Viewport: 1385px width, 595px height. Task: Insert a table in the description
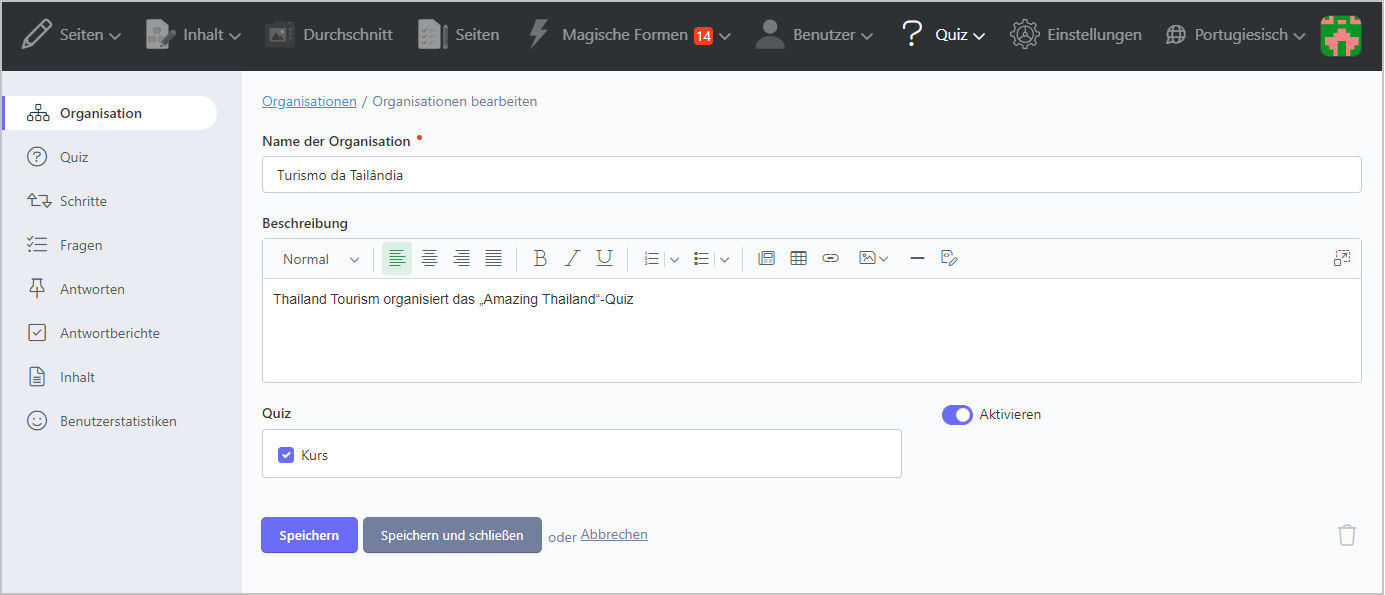[798, 258]
